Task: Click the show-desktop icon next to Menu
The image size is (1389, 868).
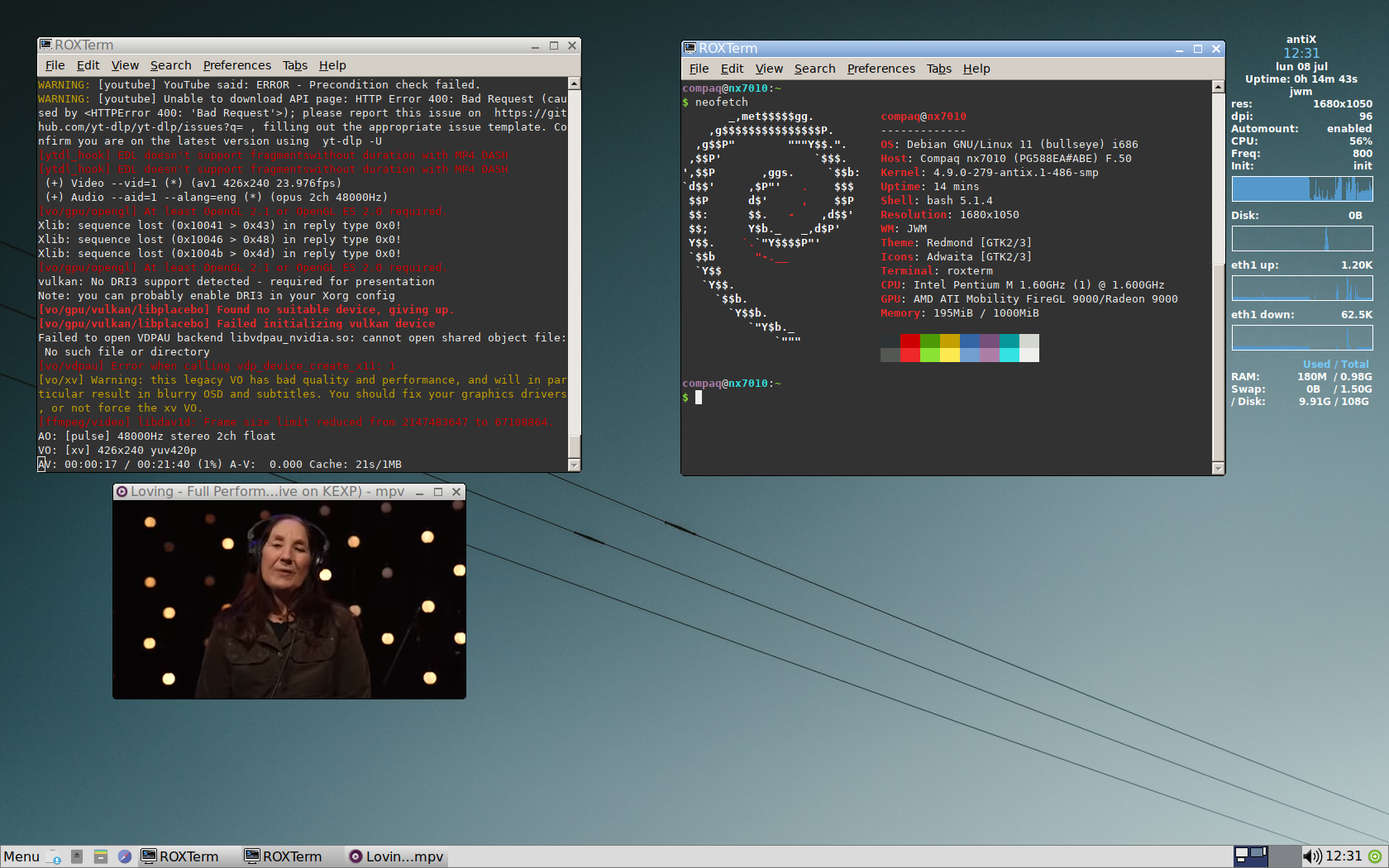Action: coord(54,856)
